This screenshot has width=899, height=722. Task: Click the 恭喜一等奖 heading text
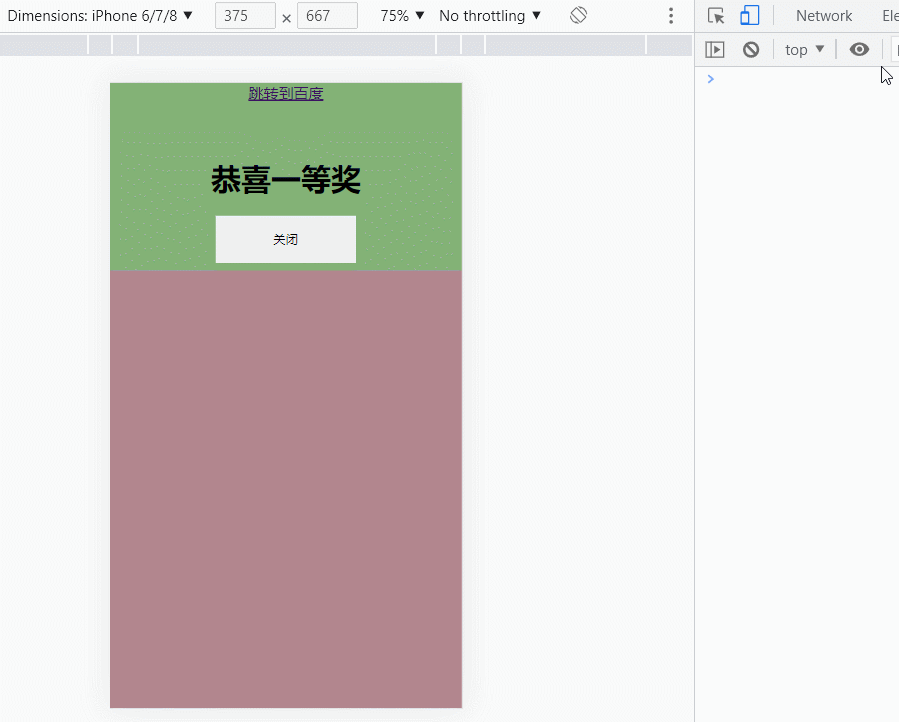pos(286,179)
